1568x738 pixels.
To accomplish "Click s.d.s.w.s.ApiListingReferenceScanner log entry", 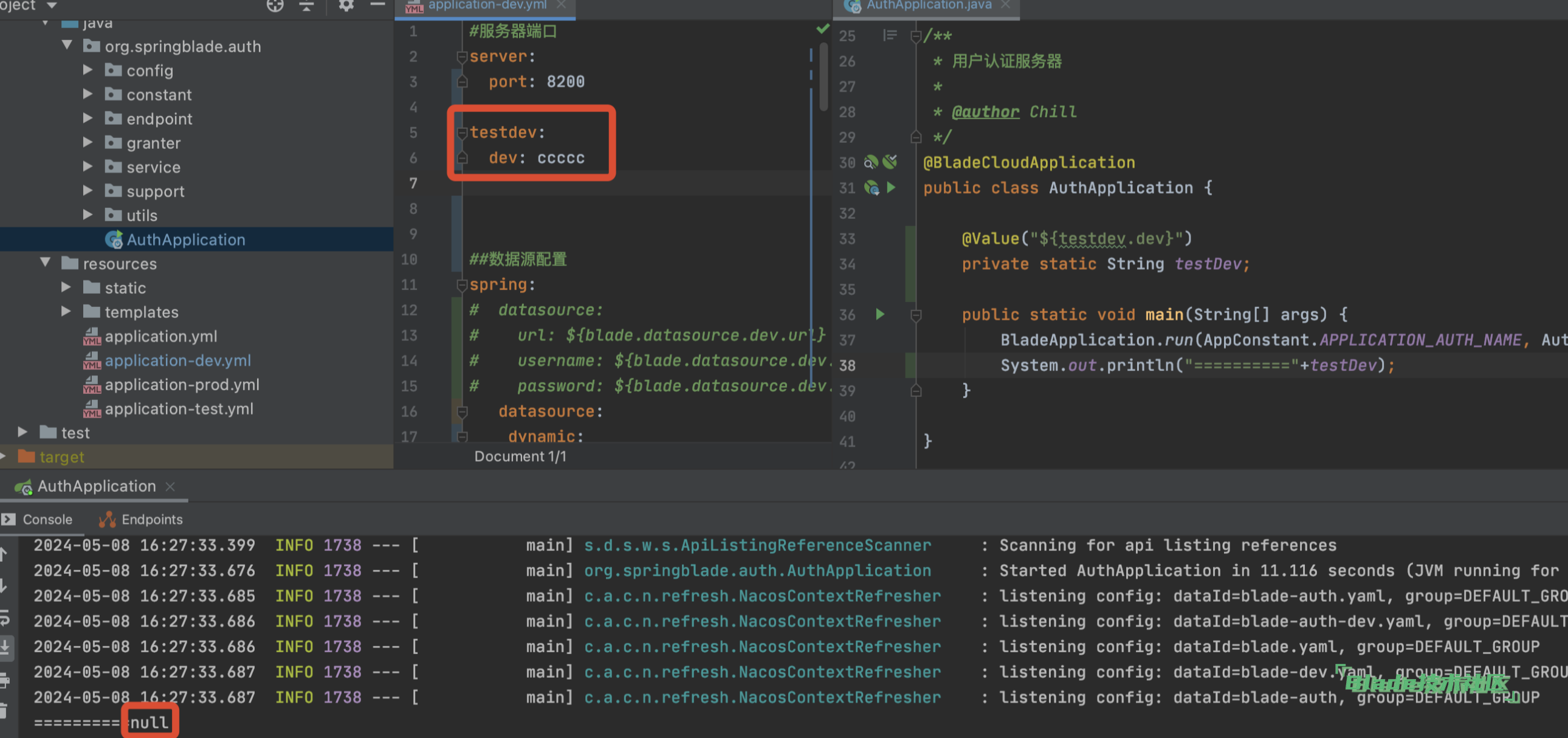I will (757, 545).
